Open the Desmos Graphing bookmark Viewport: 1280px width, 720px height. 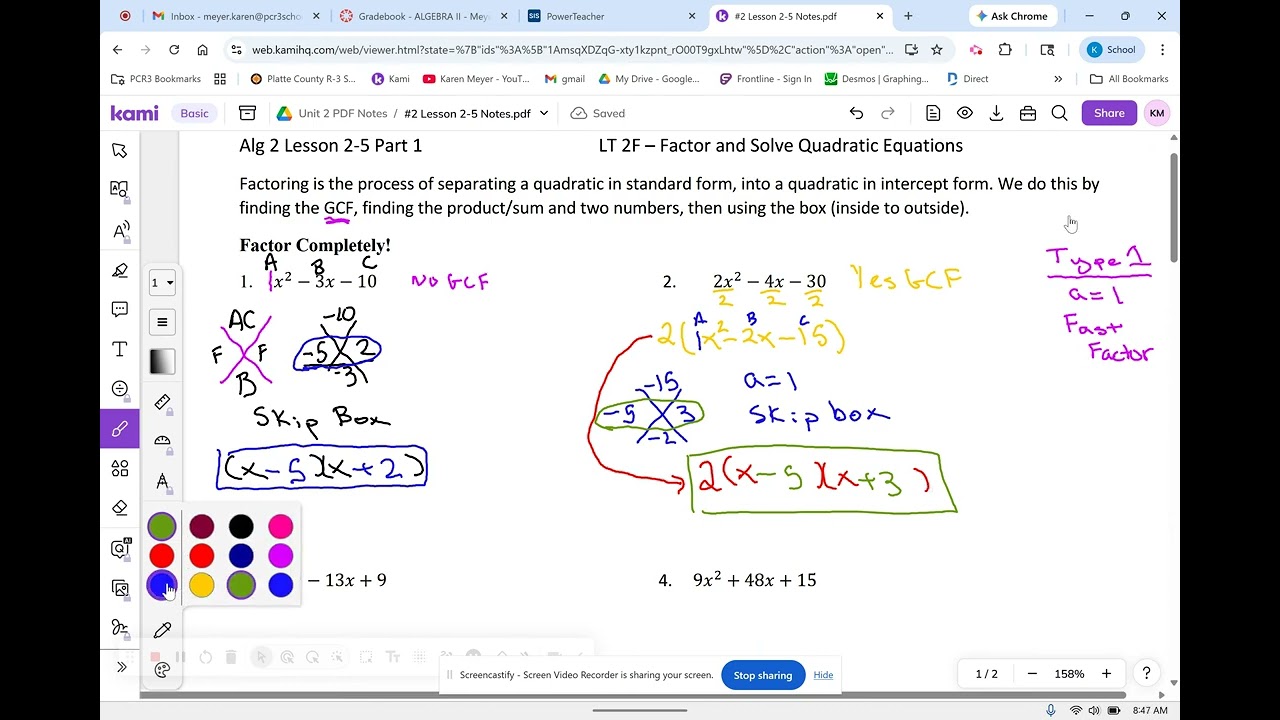pyautogui.click(x=876, y=79)
